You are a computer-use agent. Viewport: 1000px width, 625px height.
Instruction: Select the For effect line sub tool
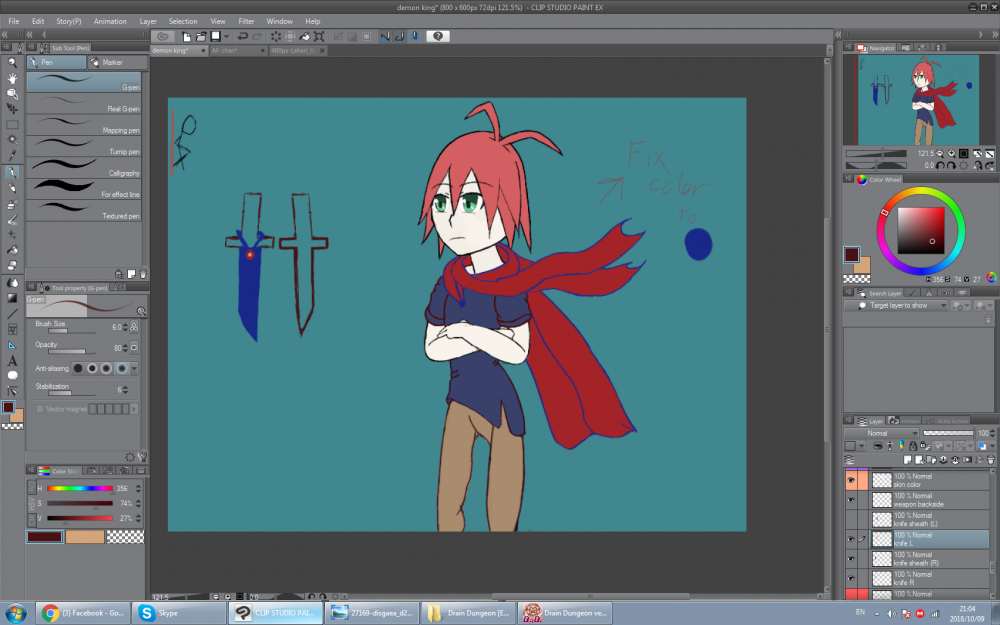[x=84, y=189]
